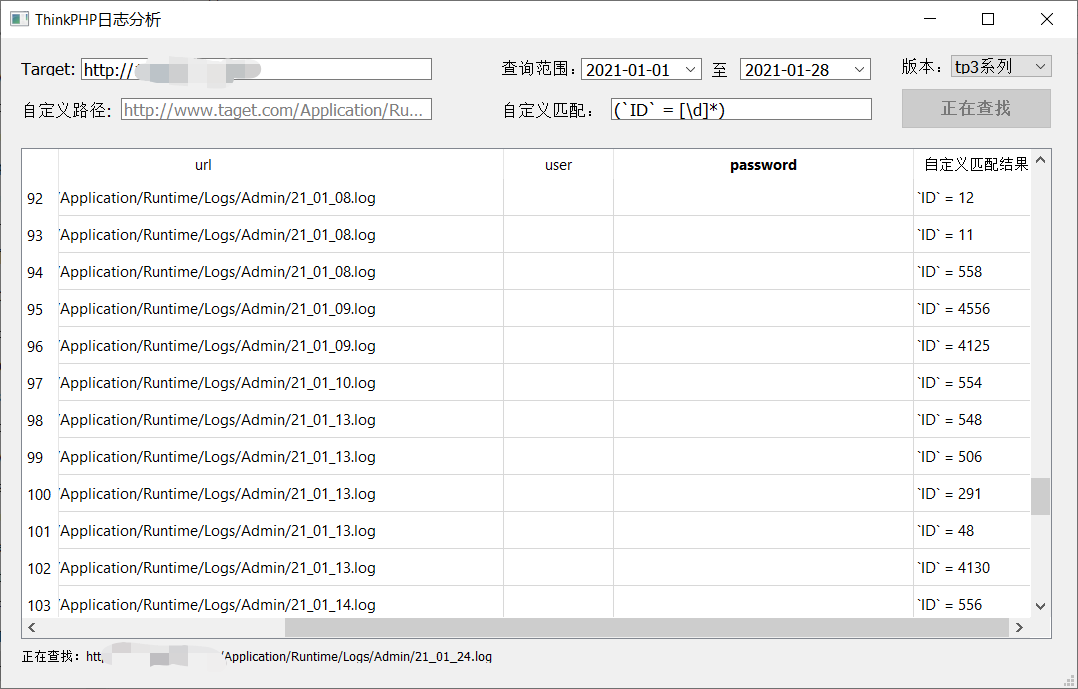Sort by the password column header
The height and width of the screenshot is (689, 1078).
click(x=763, y=165)
